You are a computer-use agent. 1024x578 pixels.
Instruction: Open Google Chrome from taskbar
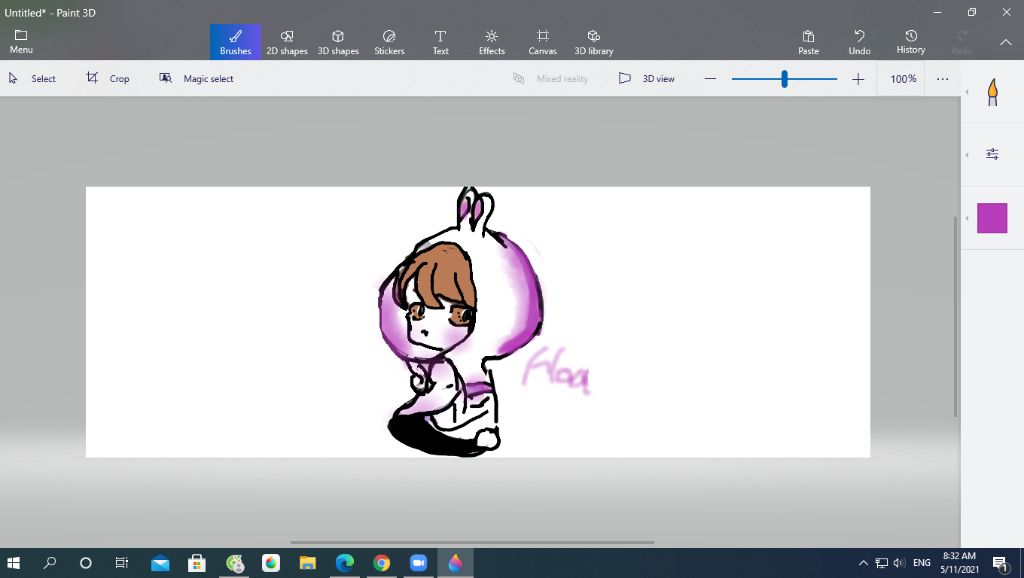381,562
